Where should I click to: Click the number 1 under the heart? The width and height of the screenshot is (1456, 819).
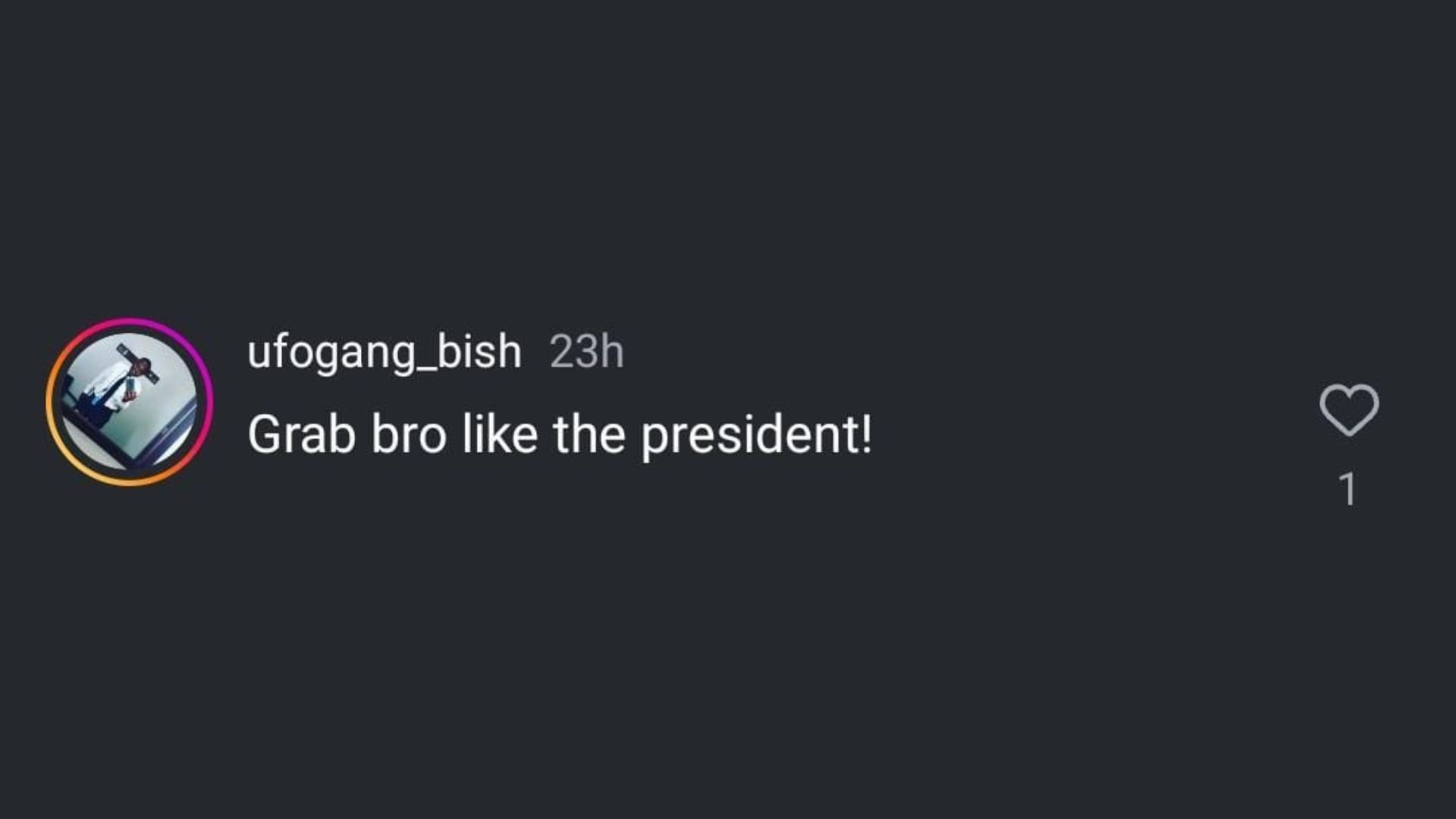1348,489
